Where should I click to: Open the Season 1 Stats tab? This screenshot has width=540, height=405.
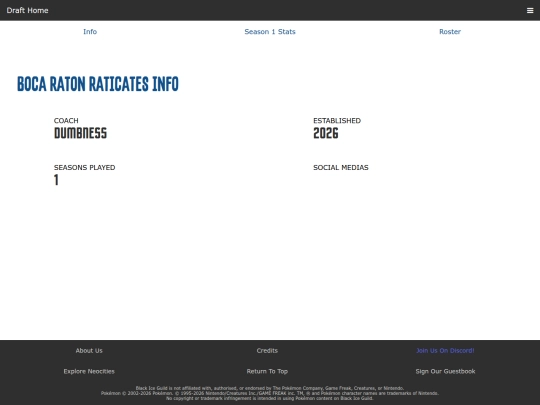tap(270, 32)
